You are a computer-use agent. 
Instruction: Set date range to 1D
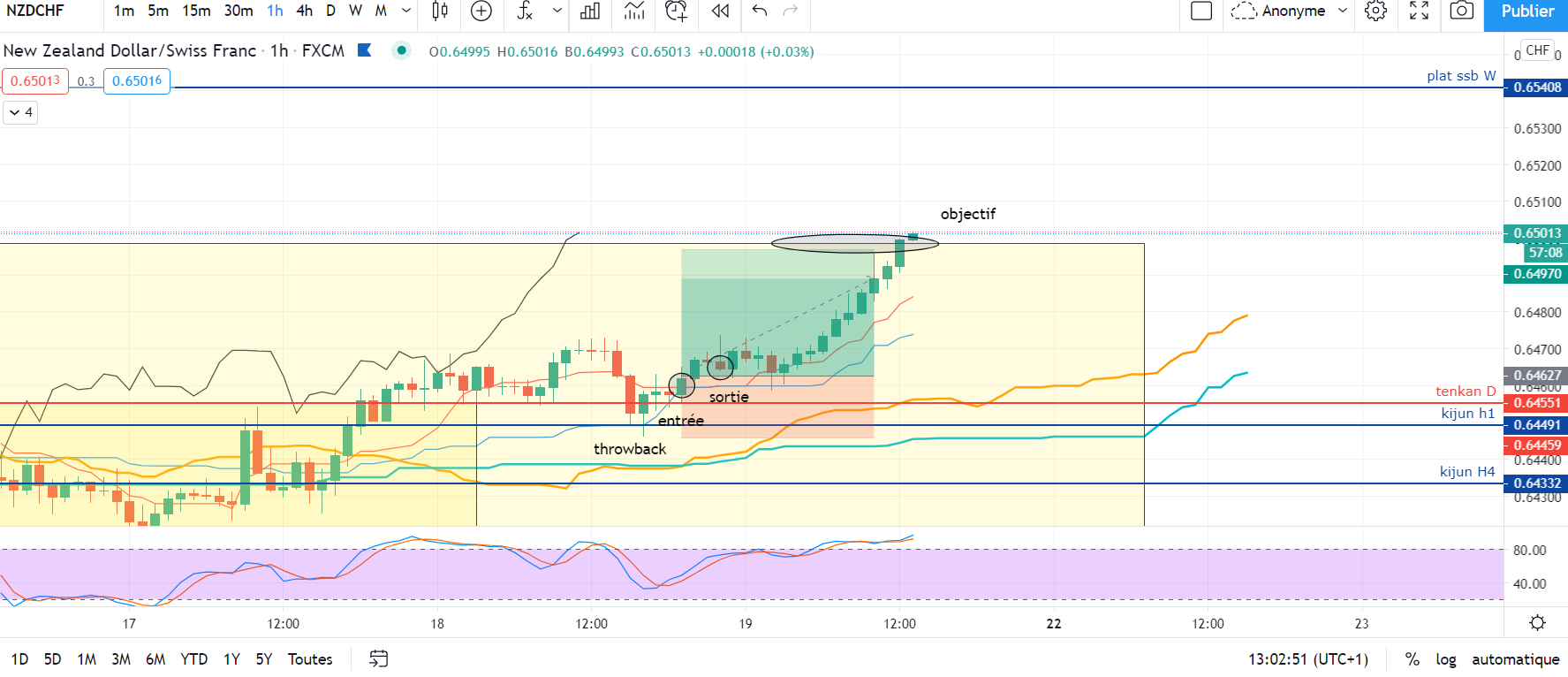(19, 659)
